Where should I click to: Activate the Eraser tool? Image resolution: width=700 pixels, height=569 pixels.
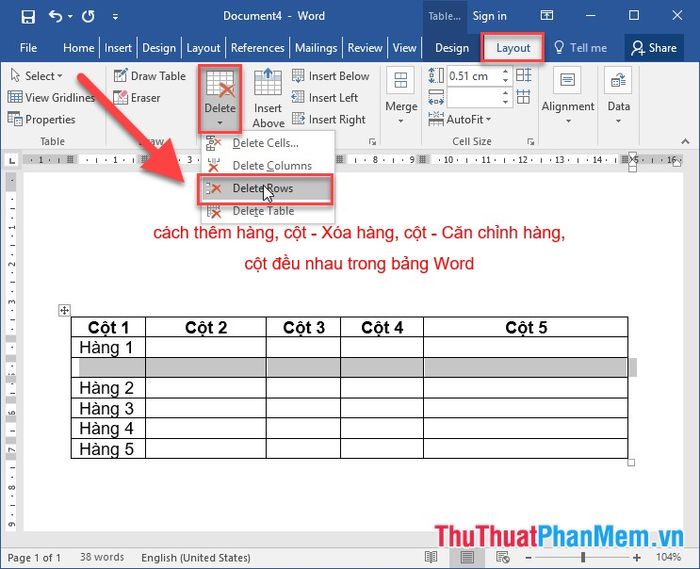[x=137, y=98]
